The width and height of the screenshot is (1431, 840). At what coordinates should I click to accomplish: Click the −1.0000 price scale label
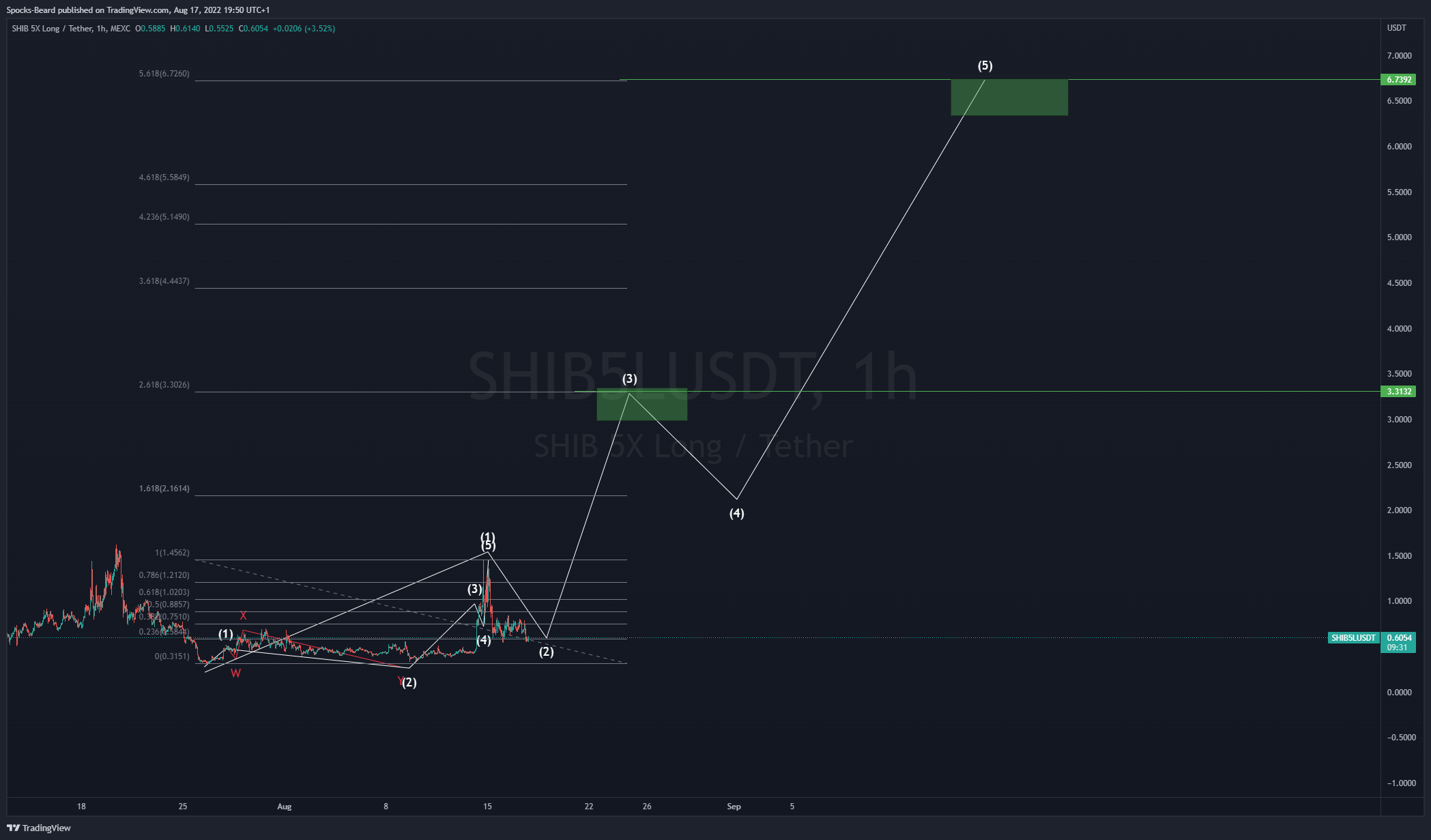point(1400,783)
